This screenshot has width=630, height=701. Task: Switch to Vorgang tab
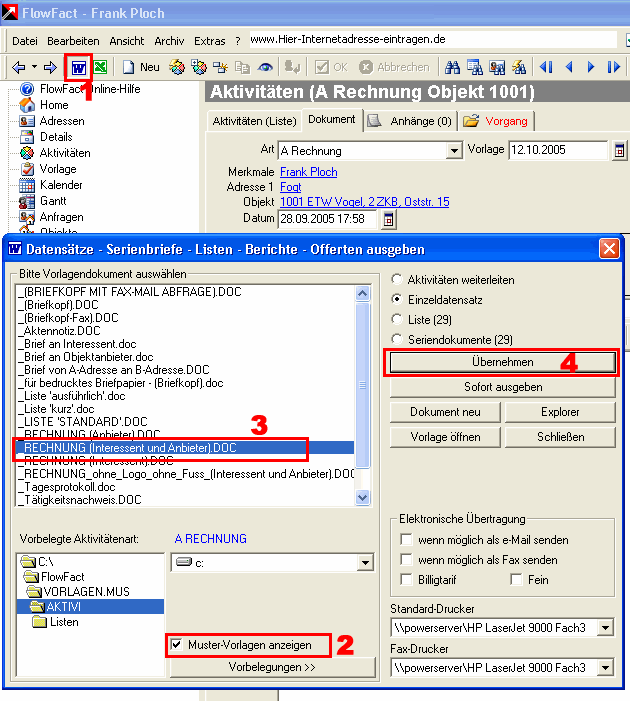click(x=496, y=121)
